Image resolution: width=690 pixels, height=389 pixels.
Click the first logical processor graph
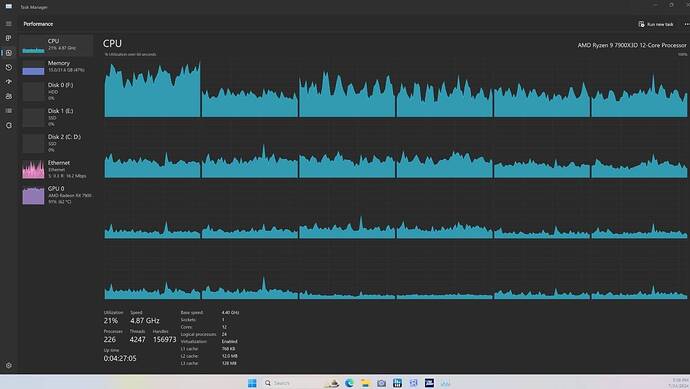[152, 88]
